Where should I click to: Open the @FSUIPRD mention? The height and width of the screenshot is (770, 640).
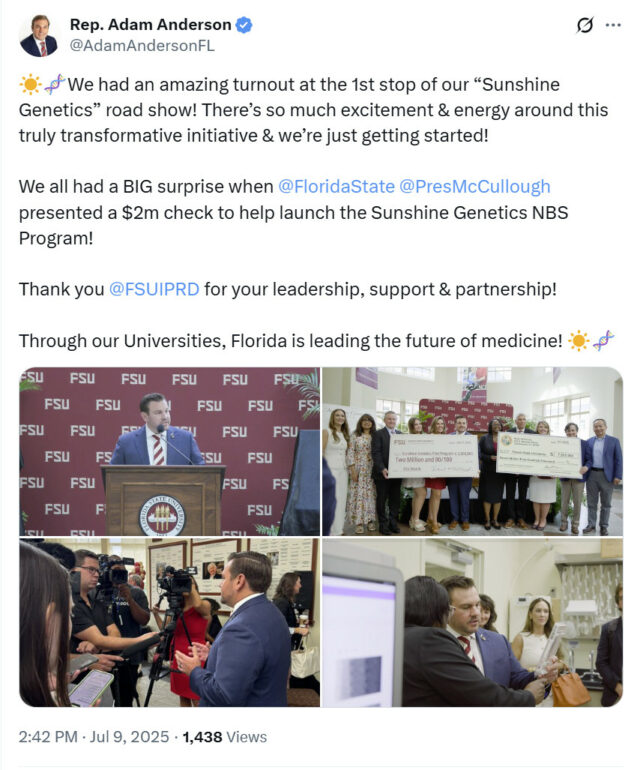pyautogui.click(x=154, y=289)
